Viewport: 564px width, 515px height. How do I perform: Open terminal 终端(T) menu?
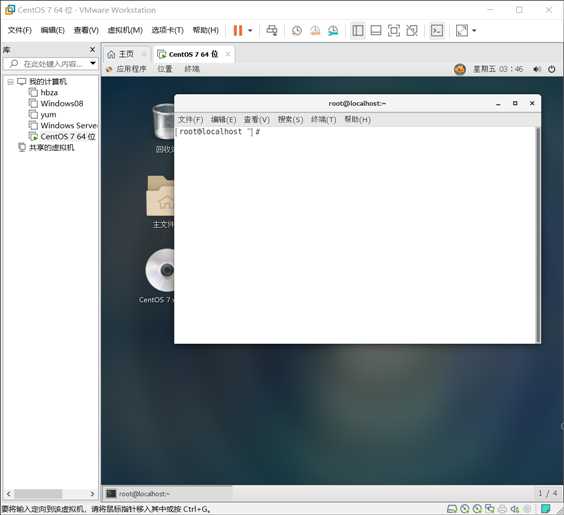(x=324, y=119)
